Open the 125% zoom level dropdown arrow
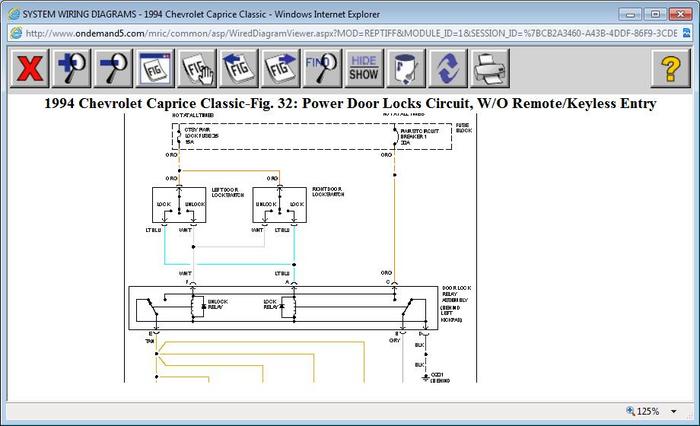 [673, 411]
